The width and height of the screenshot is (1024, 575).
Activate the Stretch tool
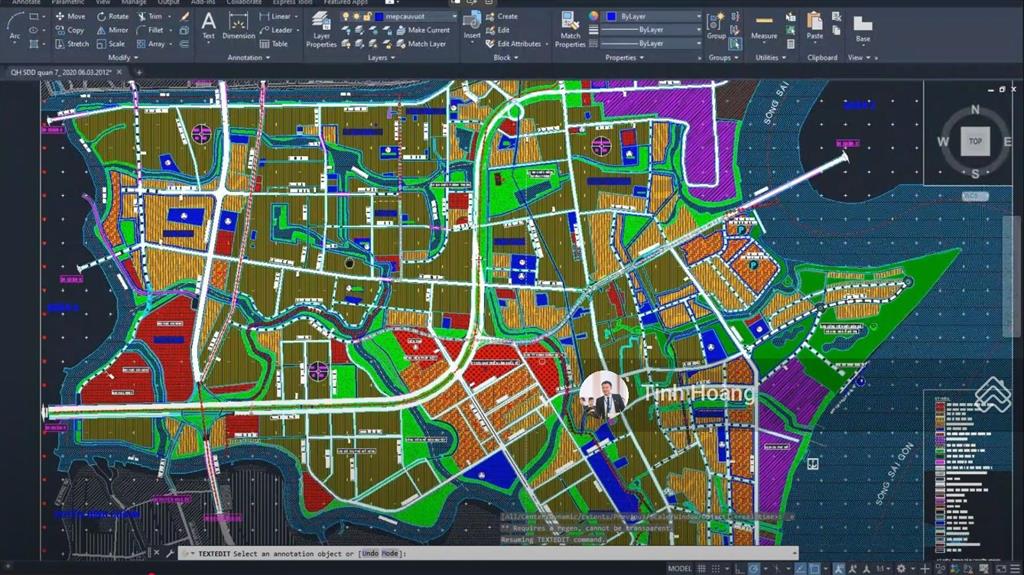tap(72, 44)
